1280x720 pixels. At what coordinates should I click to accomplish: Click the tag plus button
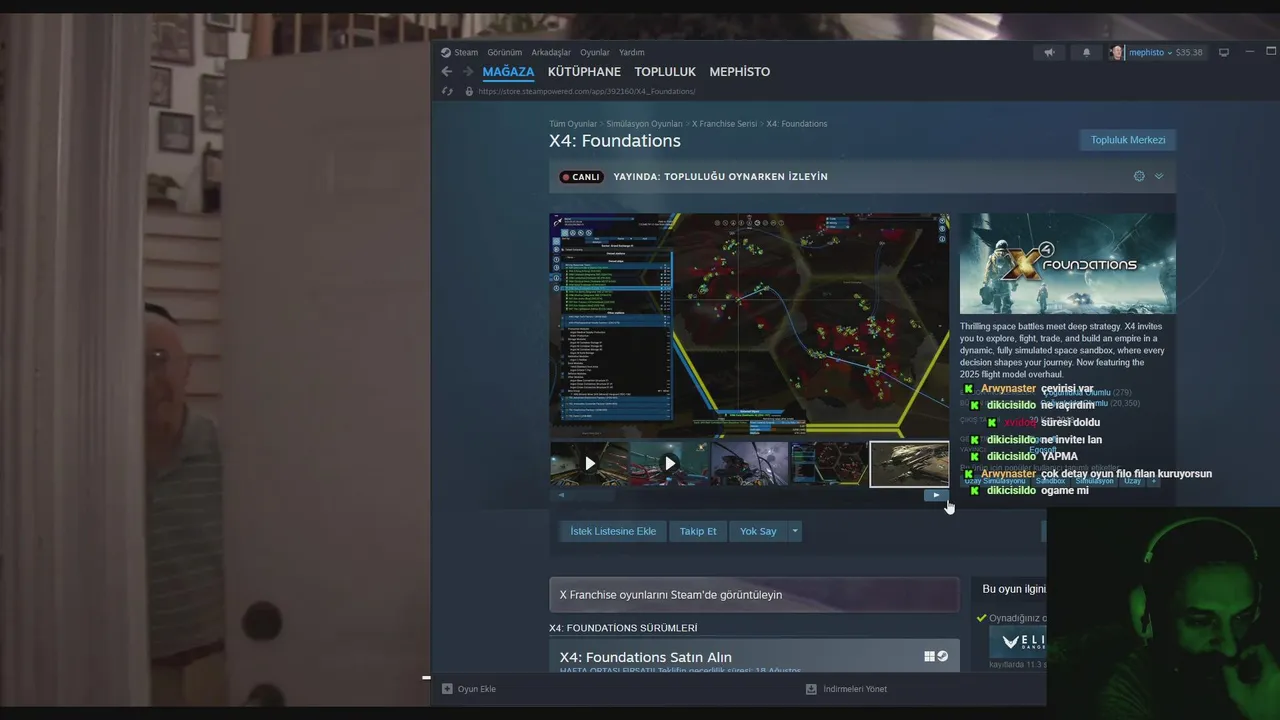pos(1153,481)
